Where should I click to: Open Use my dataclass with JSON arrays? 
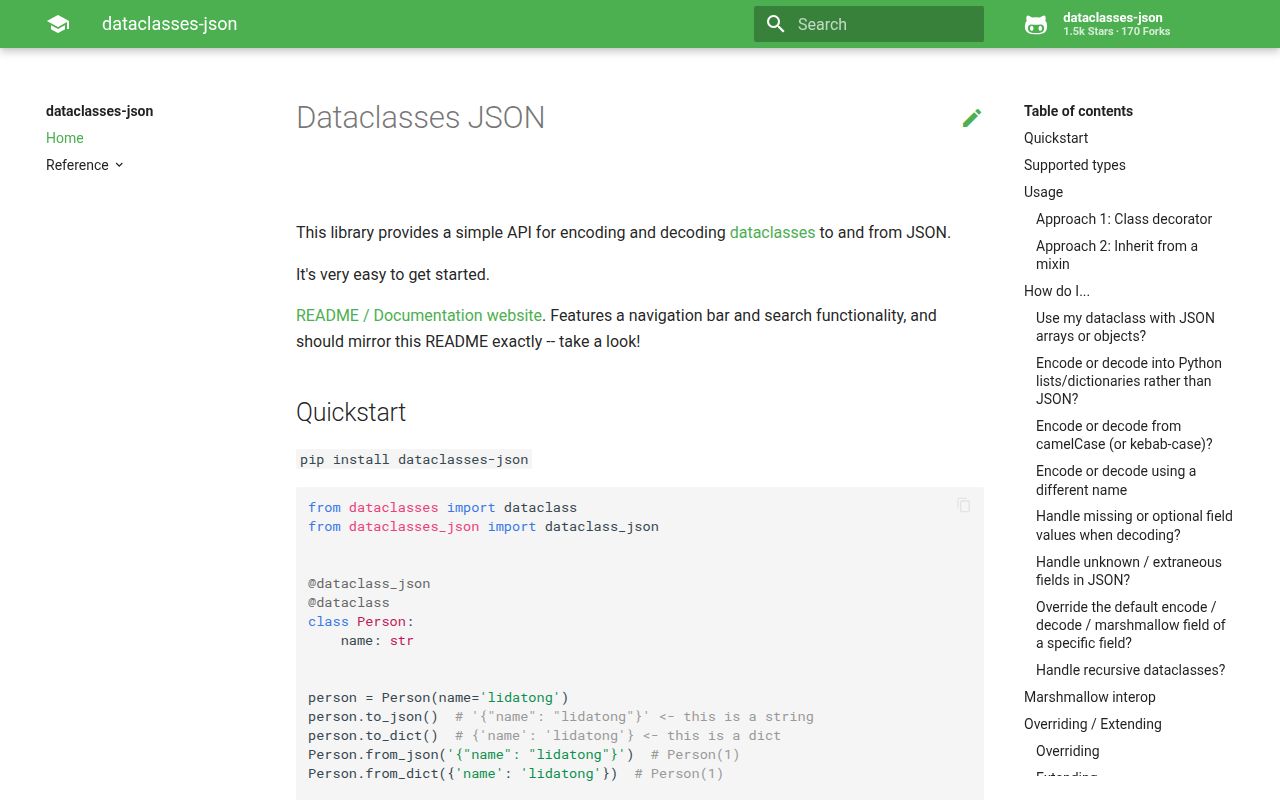point(1125,327)
